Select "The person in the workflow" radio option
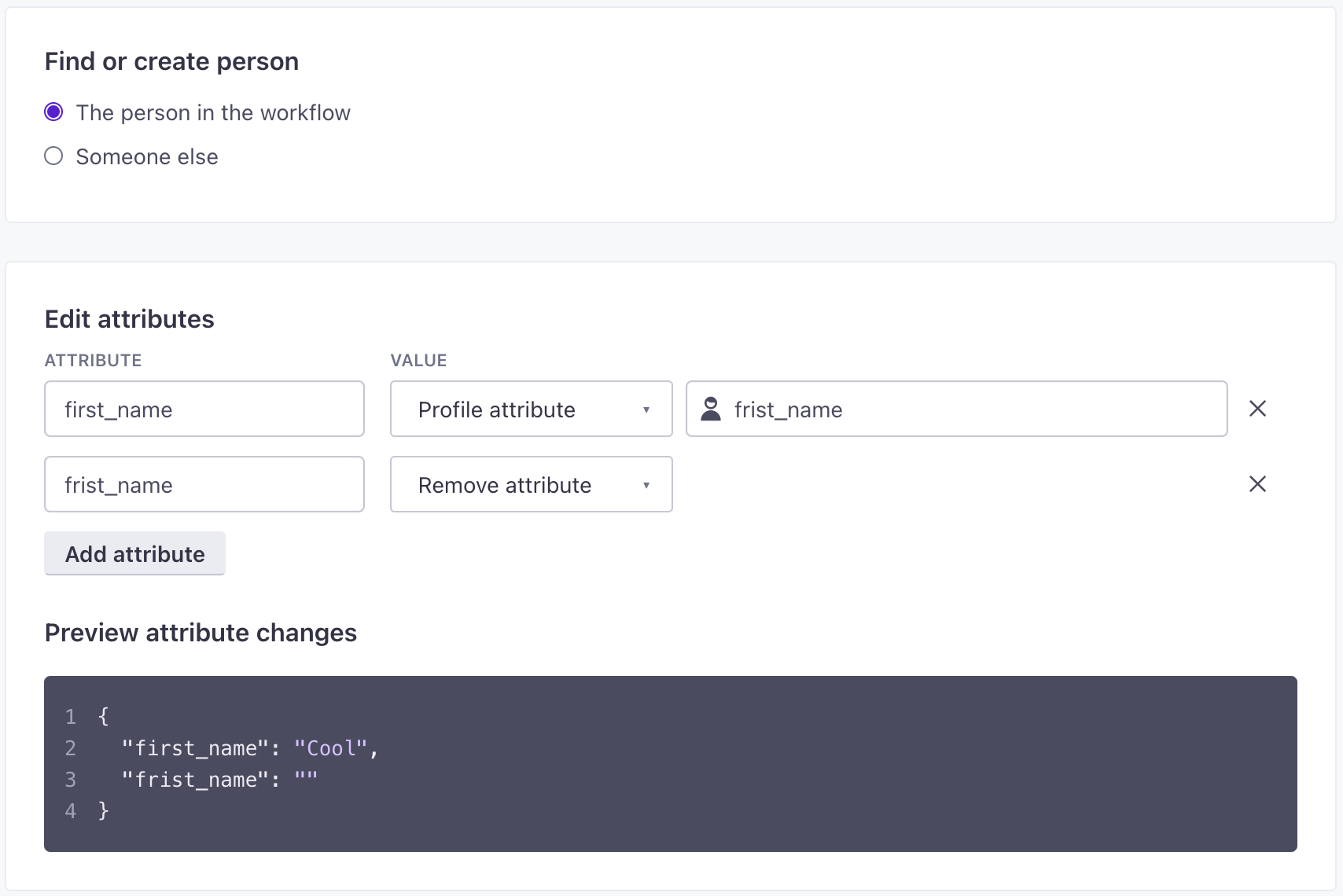Screen dimensions: 1343x896 (x=53, y=112)
